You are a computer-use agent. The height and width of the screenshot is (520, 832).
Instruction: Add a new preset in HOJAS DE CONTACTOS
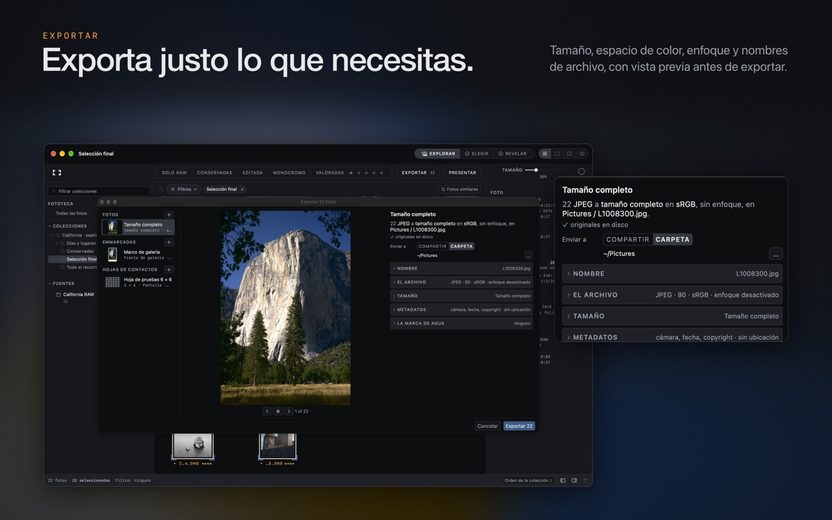(x=169, y=270)
